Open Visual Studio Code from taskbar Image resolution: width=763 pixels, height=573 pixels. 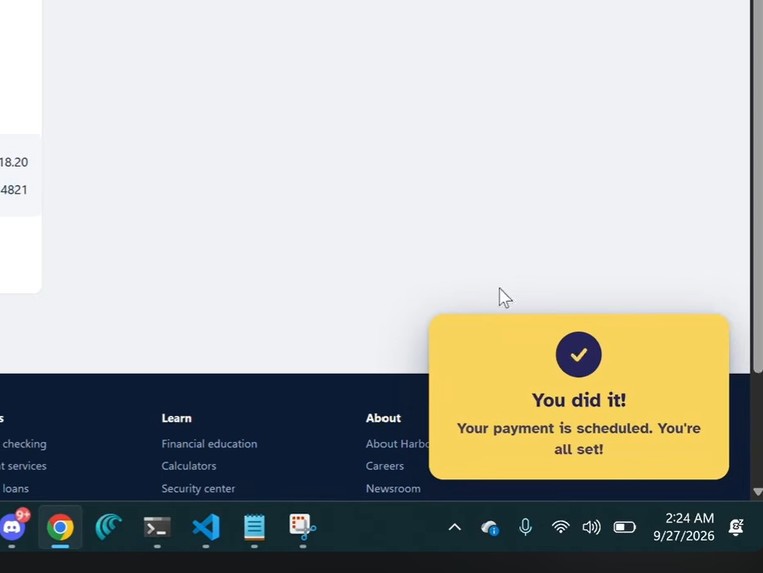click(x=206, y=527)
